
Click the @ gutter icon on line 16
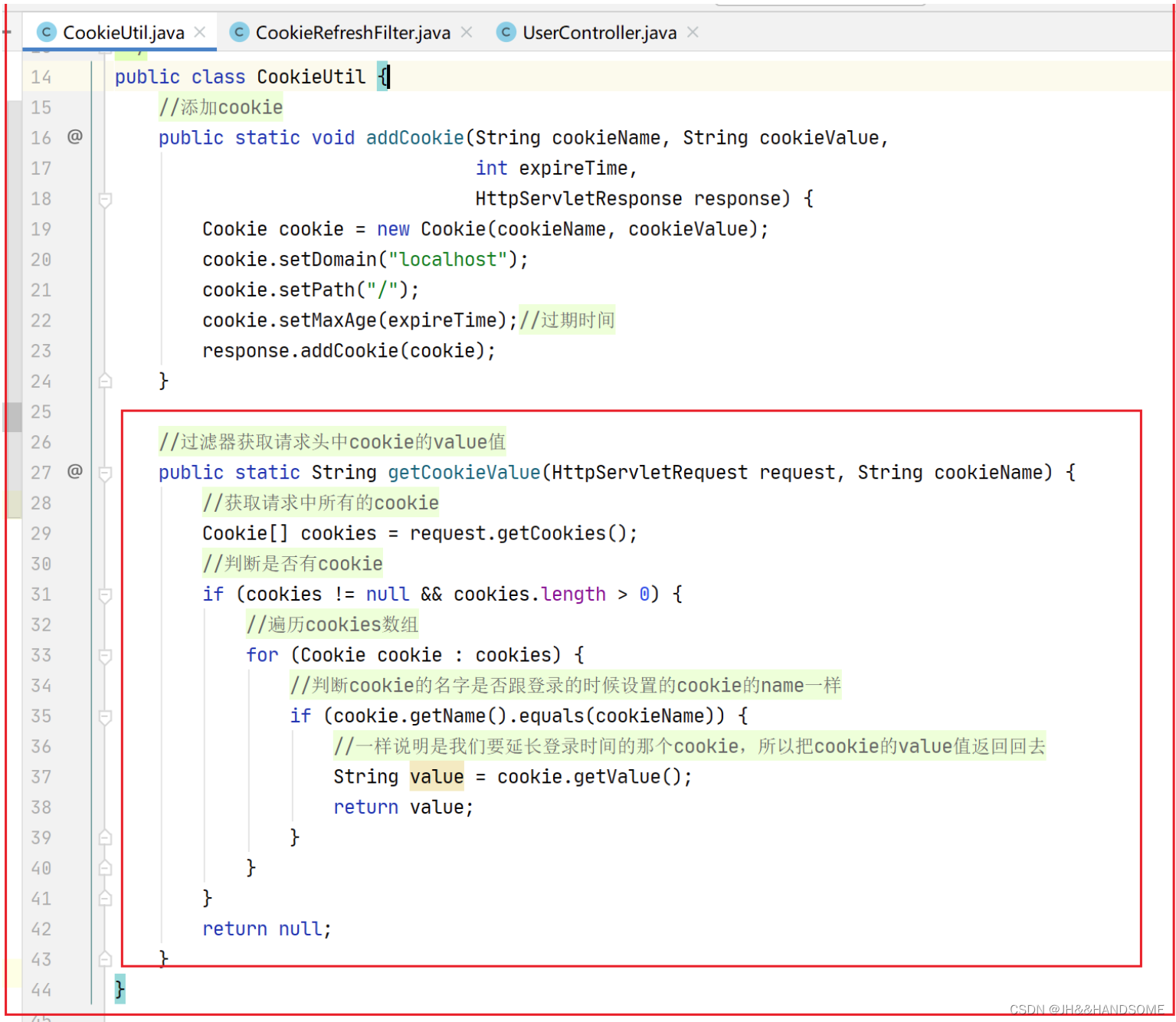[x=74, y=136]
